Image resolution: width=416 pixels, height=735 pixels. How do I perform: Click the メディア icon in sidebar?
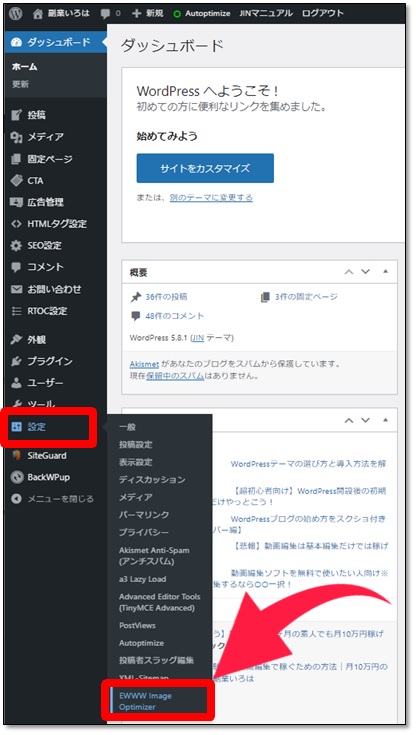click(16, 137)
